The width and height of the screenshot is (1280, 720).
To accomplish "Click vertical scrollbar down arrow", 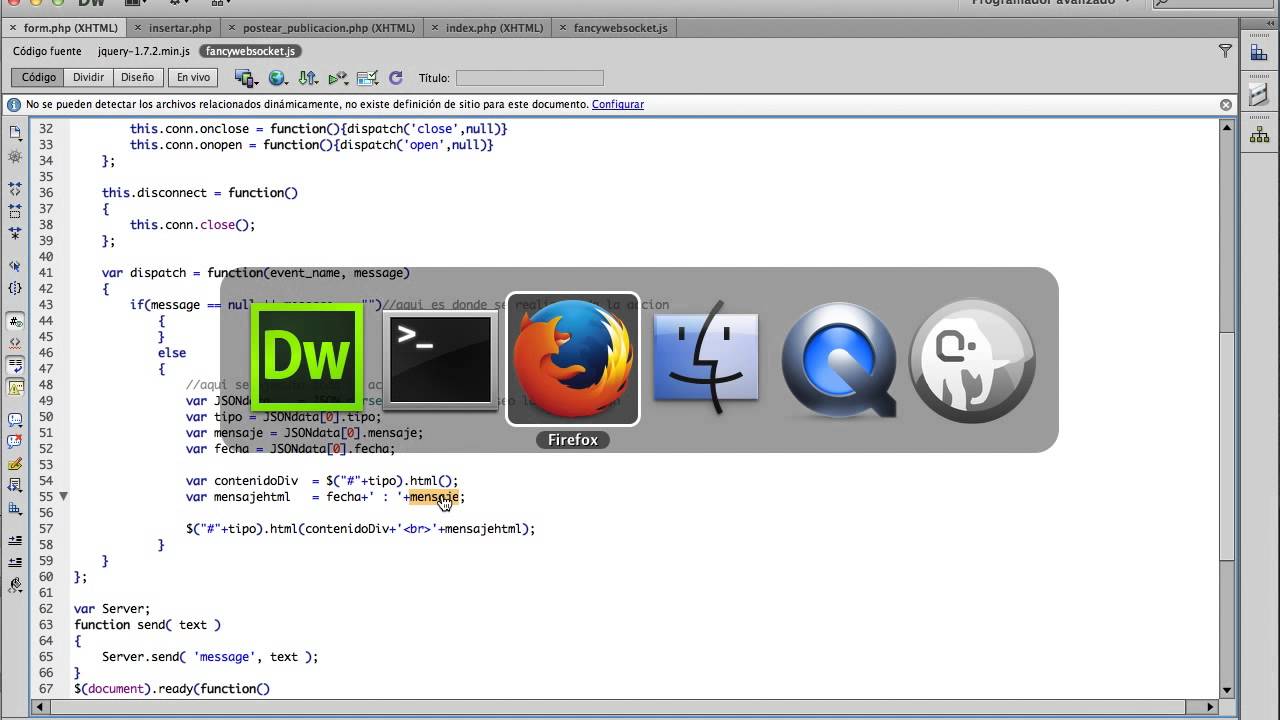I will pyautogui.click(x=1227, y=690).
